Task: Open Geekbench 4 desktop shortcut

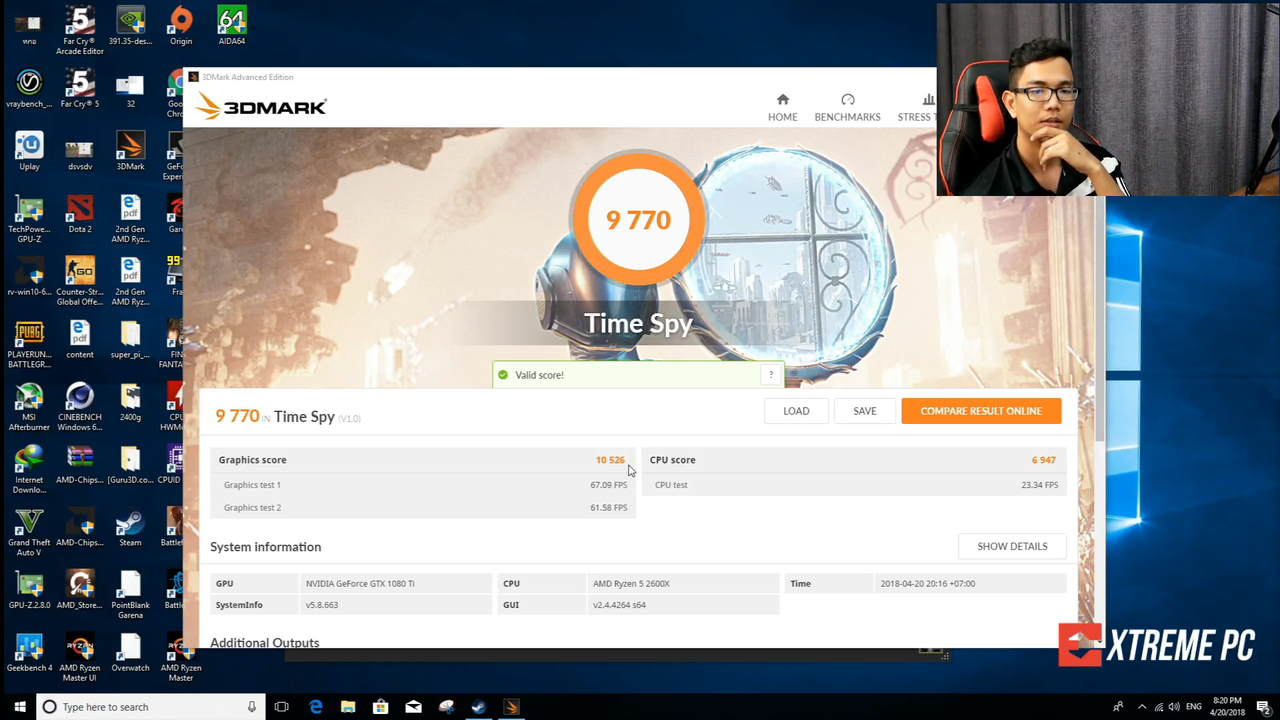Action: click(29, 653)
